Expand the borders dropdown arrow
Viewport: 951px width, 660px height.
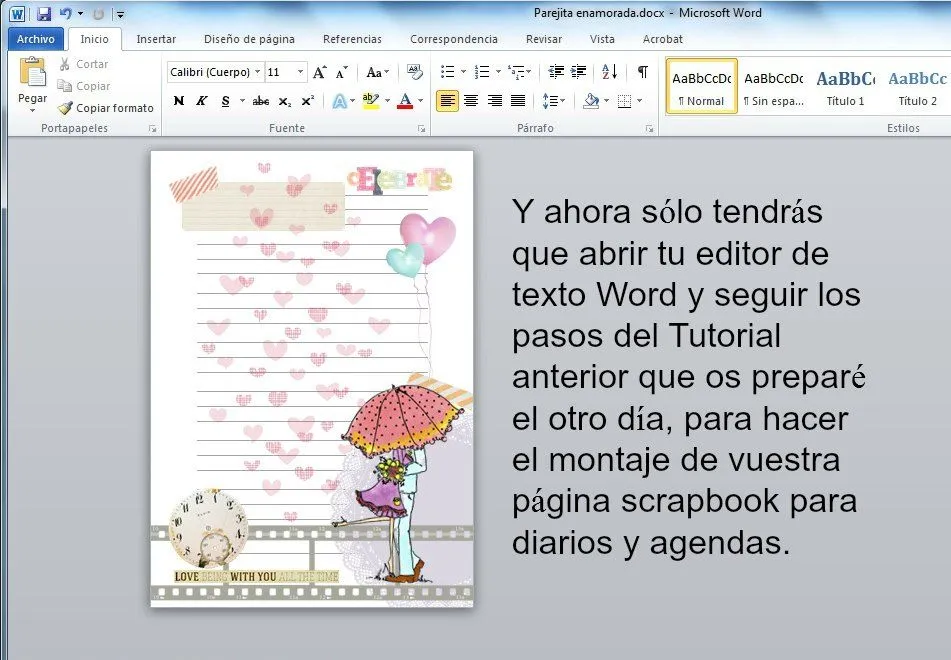pos(640,101)
